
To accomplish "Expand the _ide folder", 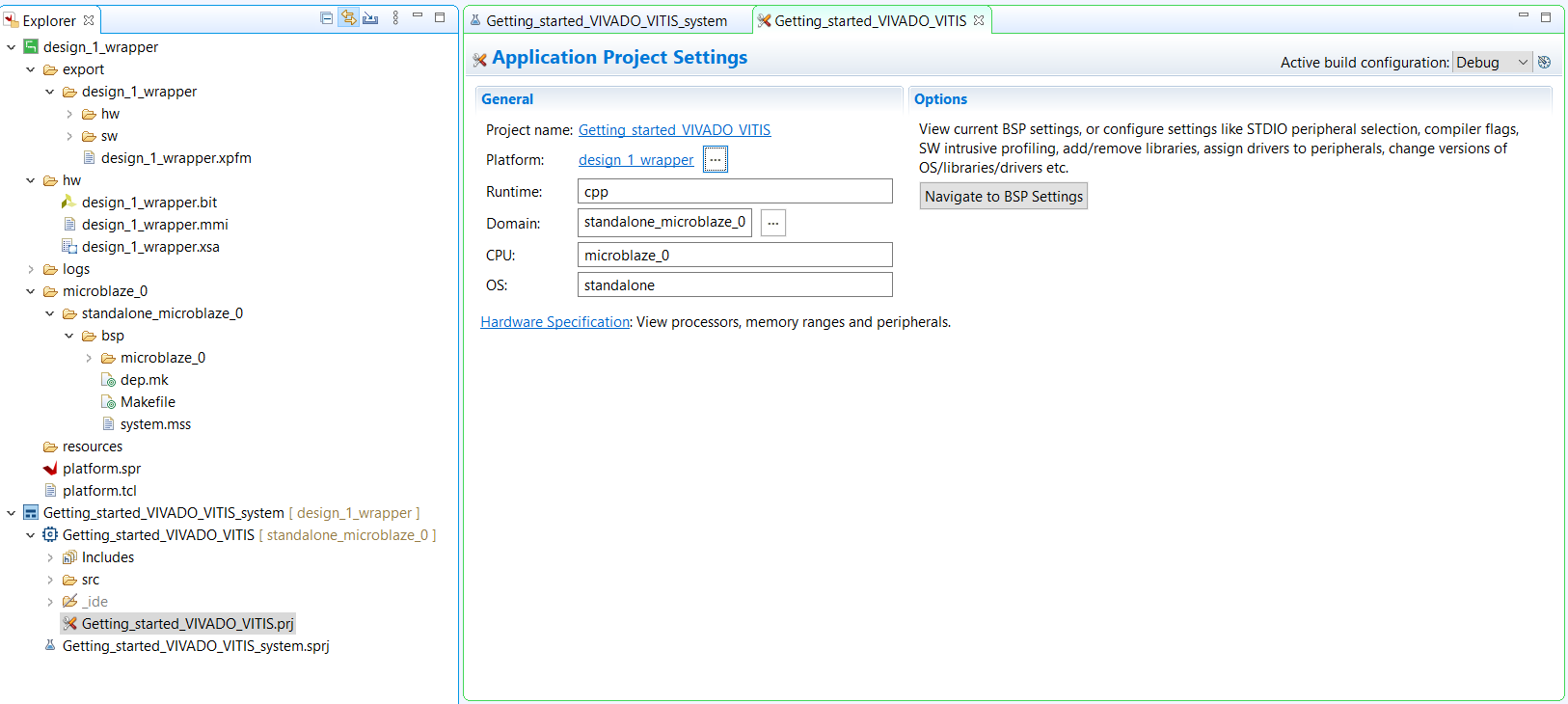I will pyautogui.click(x=49, y=602).
